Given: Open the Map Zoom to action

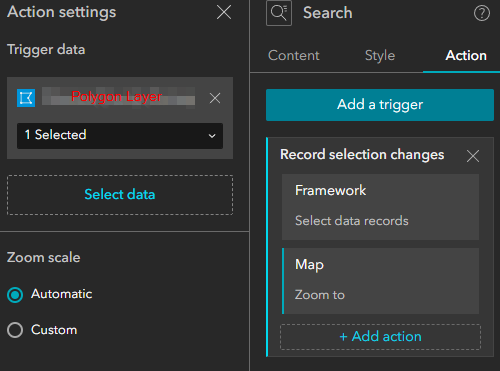Looking at the screenshot, I should [x=380, y=281].
